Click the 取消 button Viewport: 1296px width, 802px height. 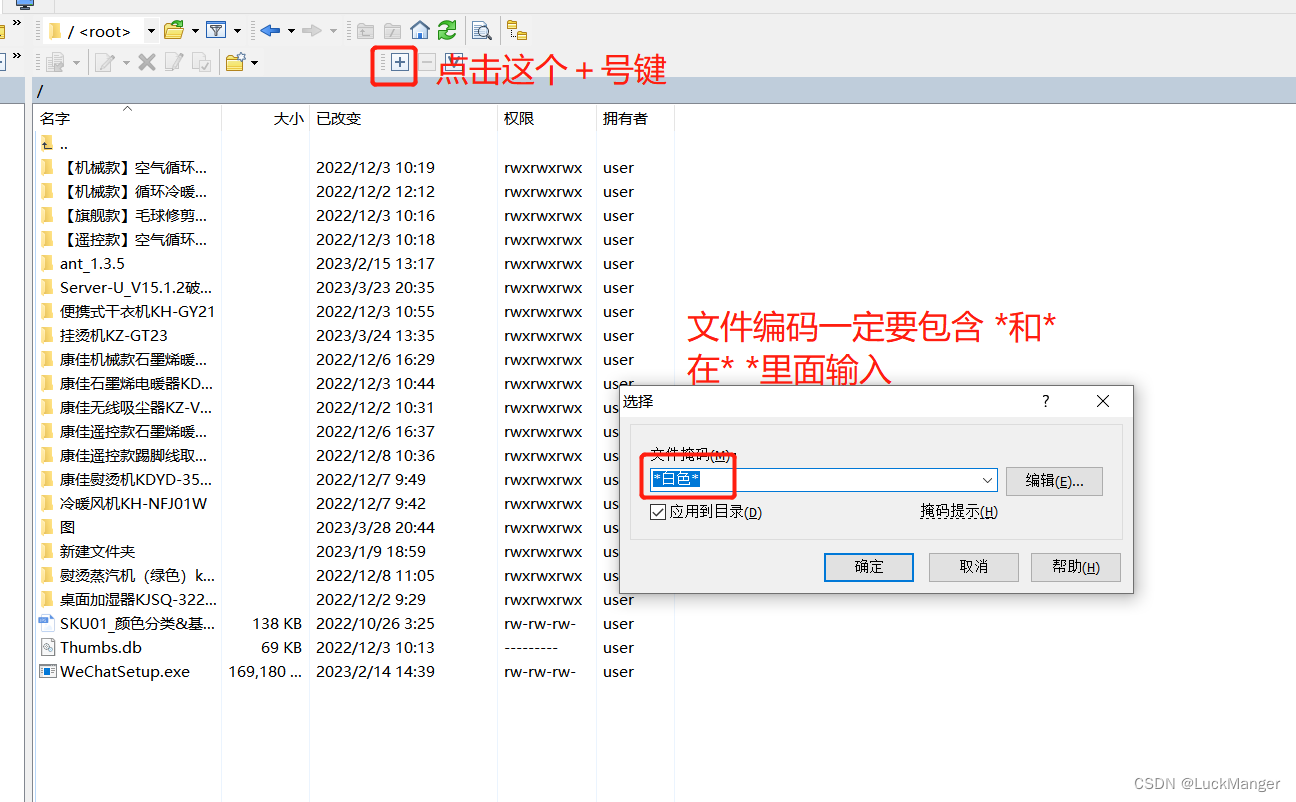[974, 567]
